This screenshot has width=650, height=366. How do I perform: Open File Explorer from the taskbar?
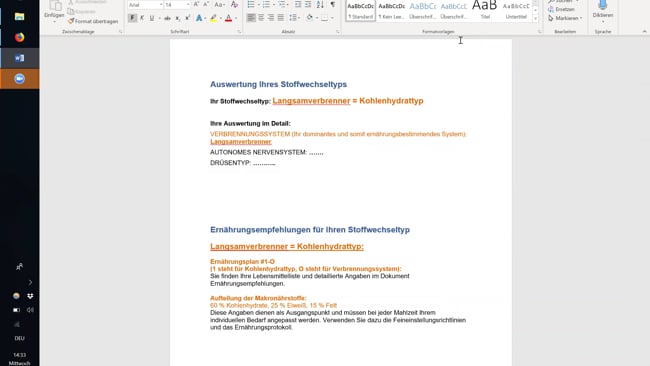(19, 17)
